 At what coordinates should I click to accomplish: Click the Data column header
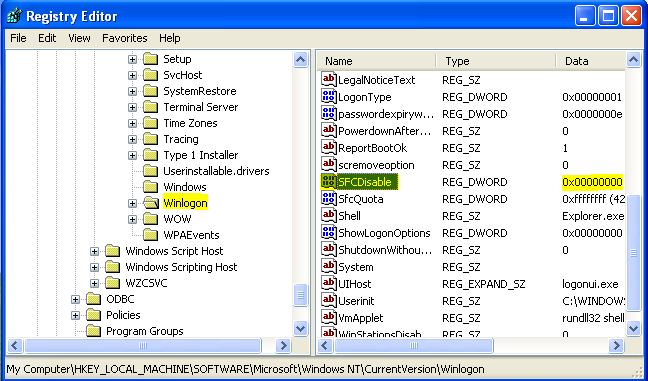pos(591,61)
